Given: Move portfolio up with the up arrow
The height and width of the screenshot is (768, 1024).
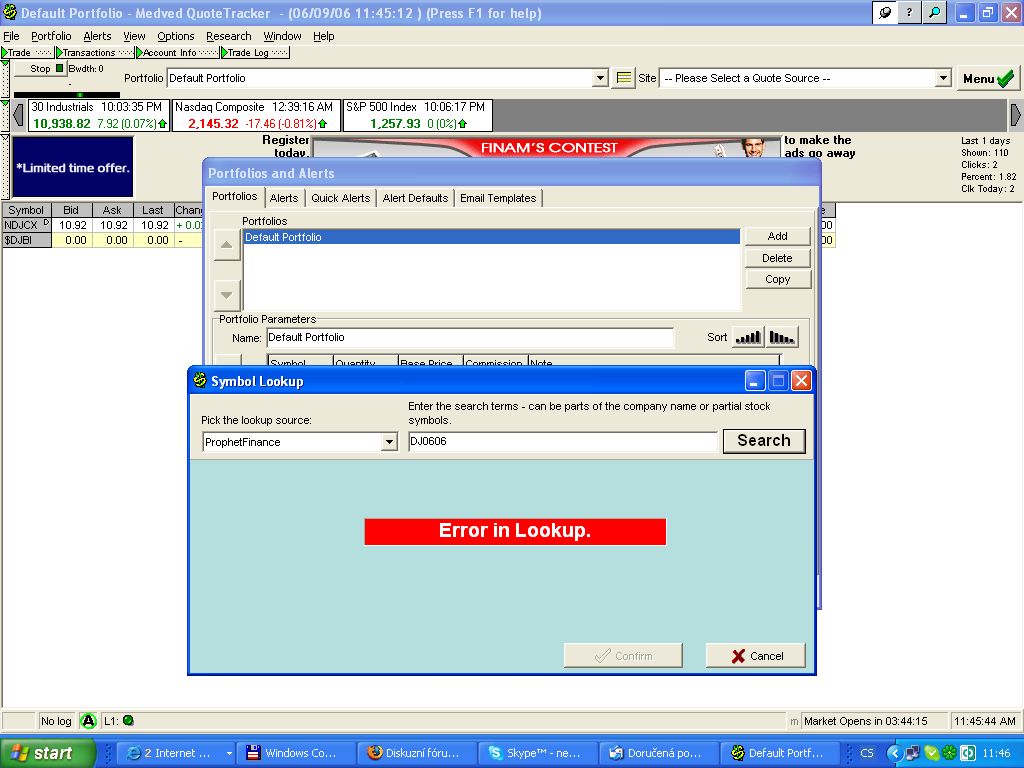Looking at the screenshot, I should tap(227, 245).
